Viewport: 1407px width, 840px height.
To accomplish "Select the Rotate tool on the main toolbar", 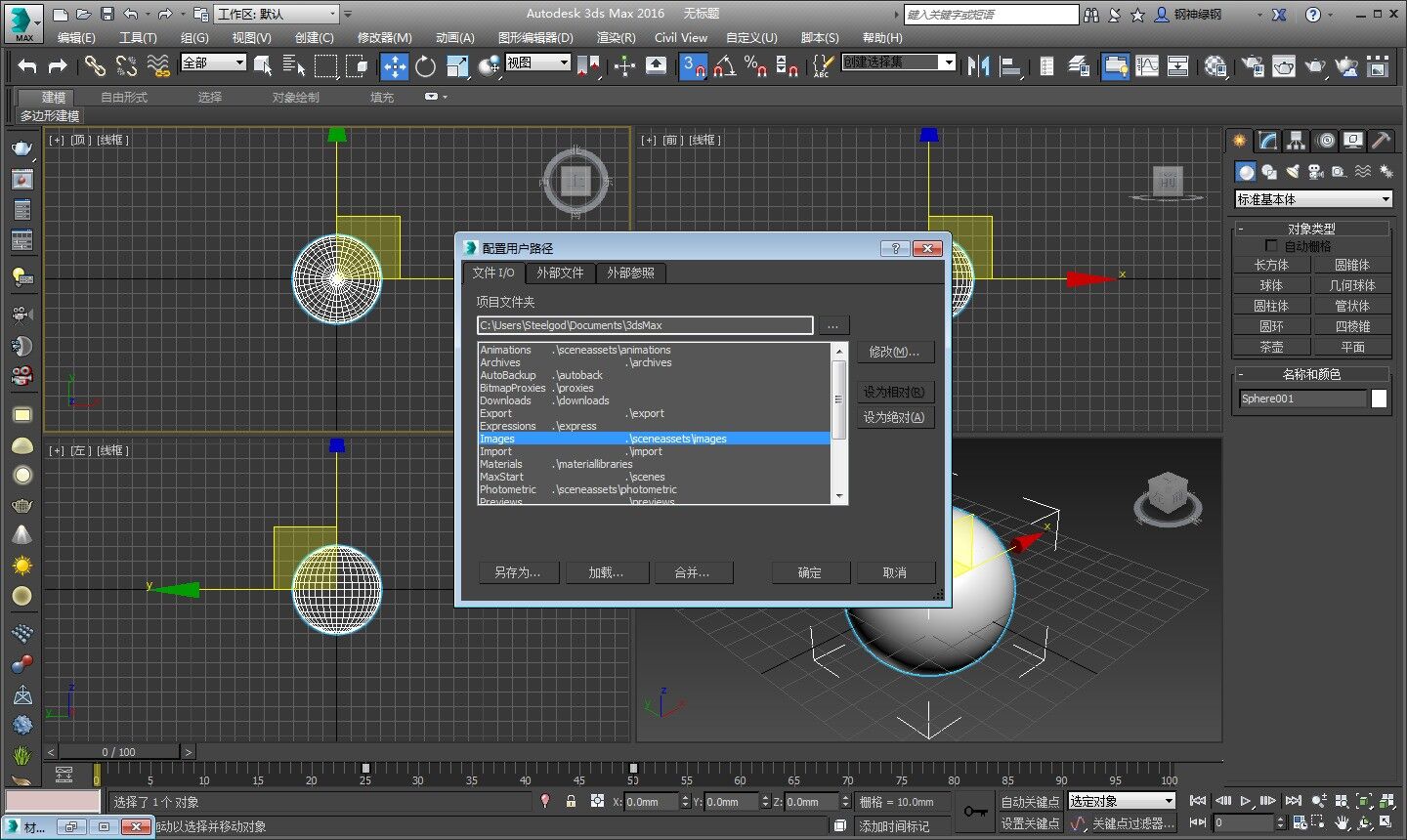I will [x=426, y=65].
